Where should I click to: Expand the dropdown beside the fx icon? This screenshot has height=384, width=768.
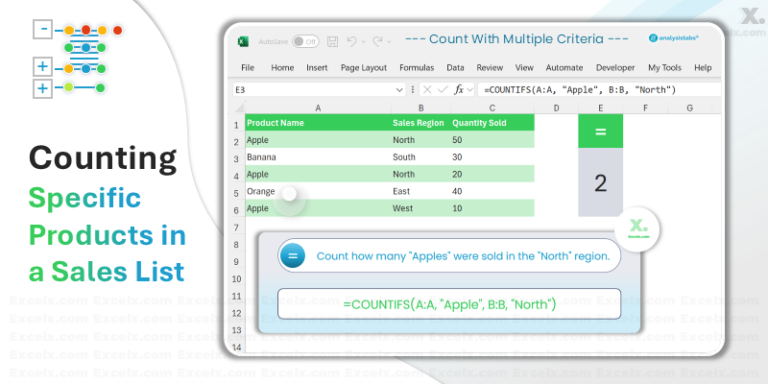(x=470, y=90)
